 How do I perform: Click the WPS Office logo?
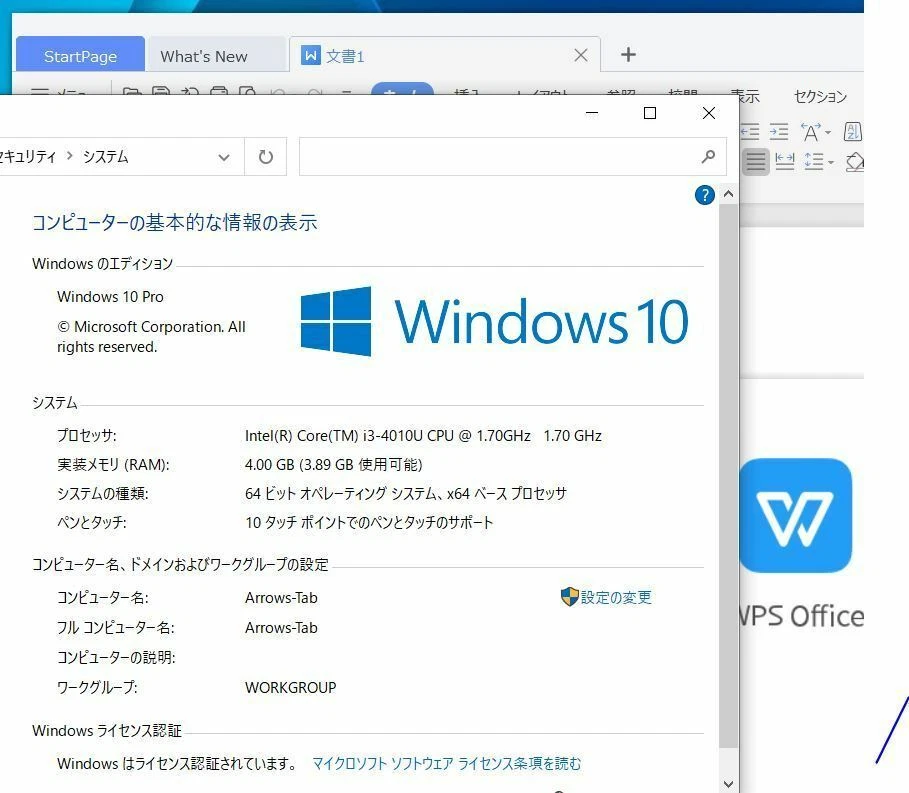[x=795, y=515]
